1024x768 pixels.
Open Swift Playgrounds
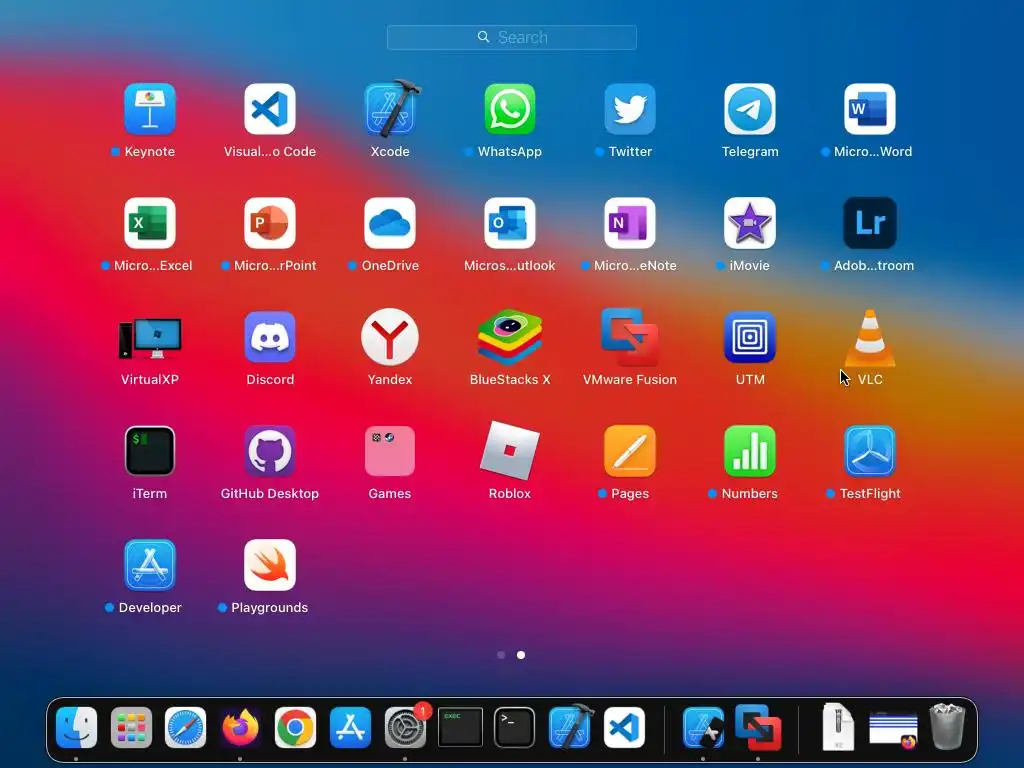pyautogui.click(x=270, y=565)
